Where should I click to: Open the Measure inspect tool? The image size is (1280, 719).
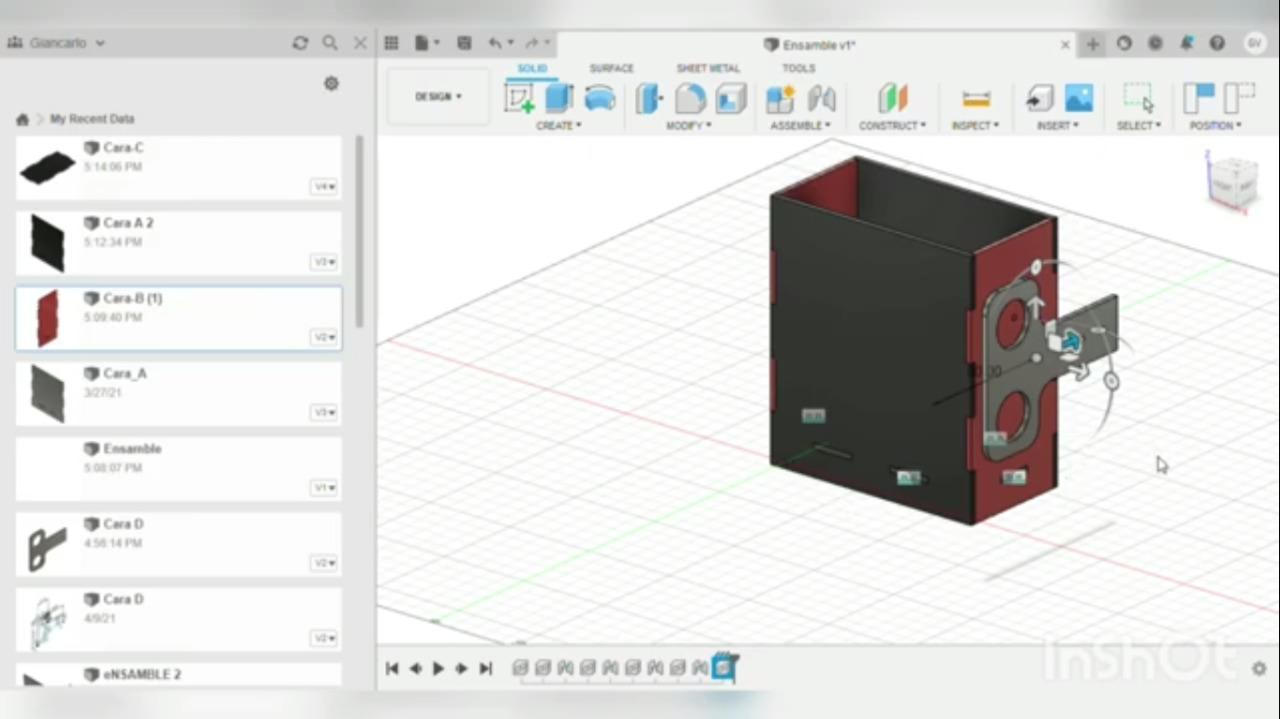point(976,98)
